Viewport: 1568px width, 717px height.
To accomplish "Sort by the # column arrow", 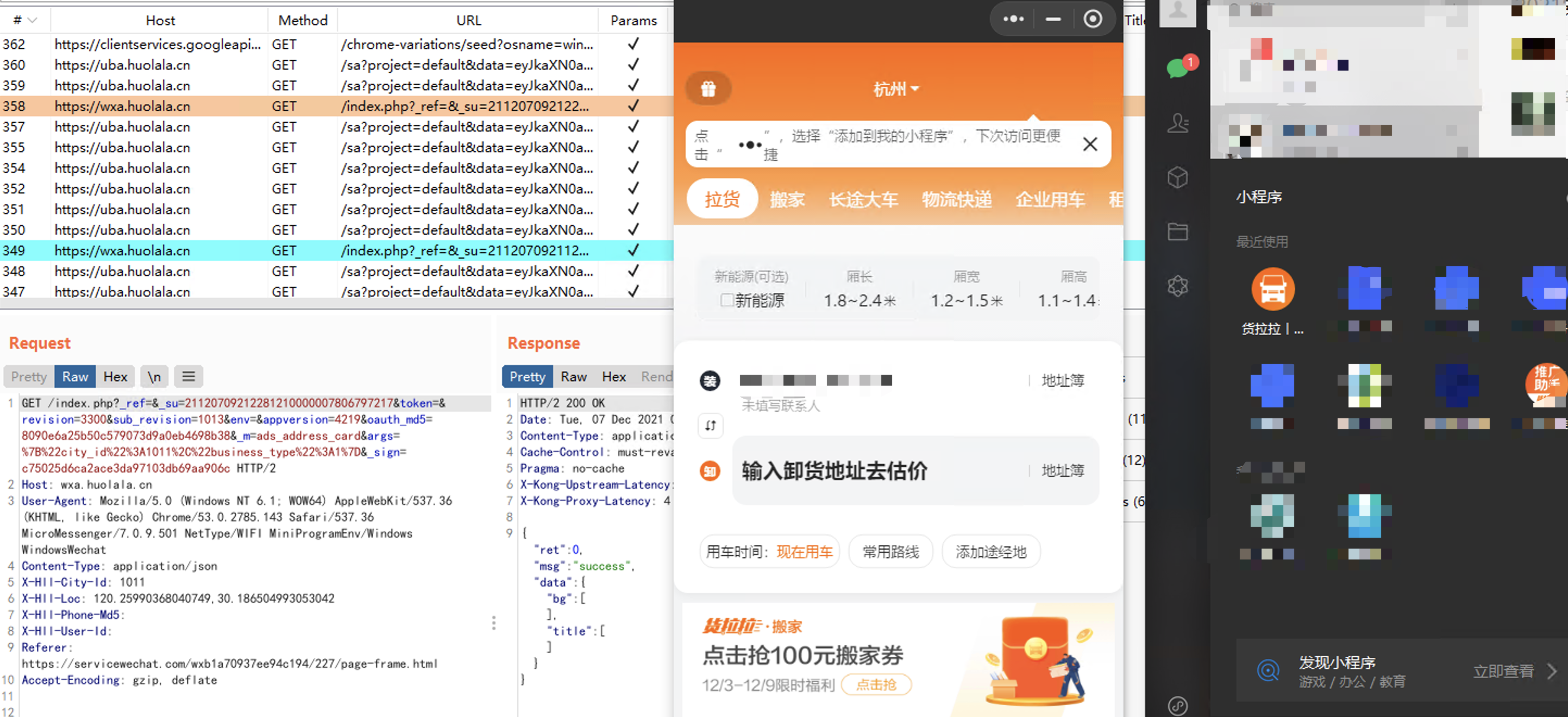I will point(32,20).
